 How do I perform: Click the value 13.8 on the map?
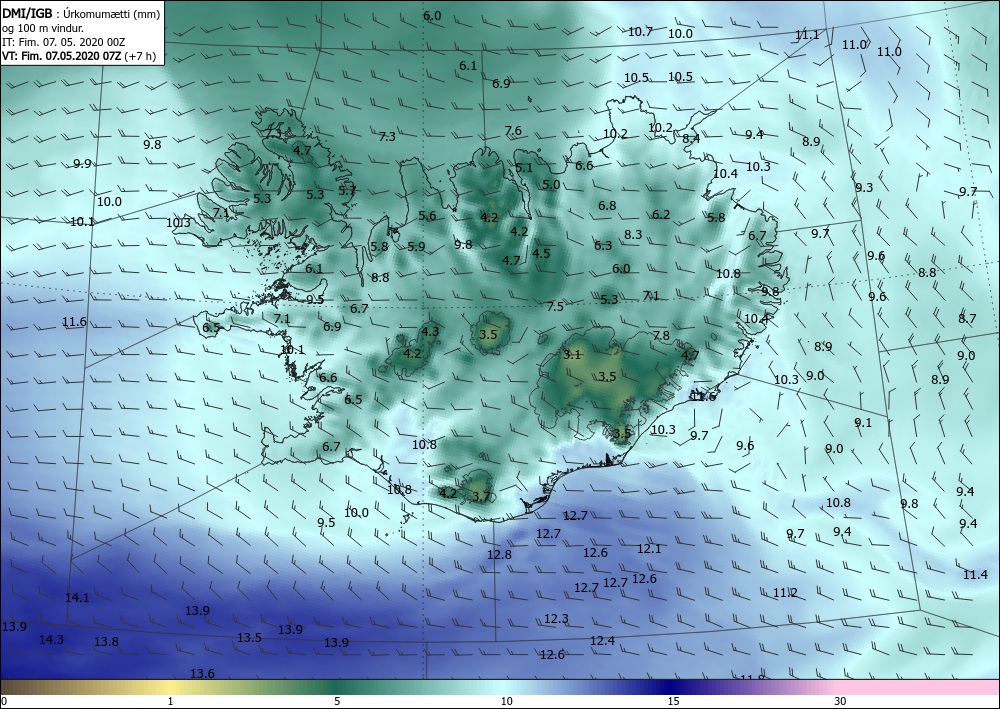106,642
